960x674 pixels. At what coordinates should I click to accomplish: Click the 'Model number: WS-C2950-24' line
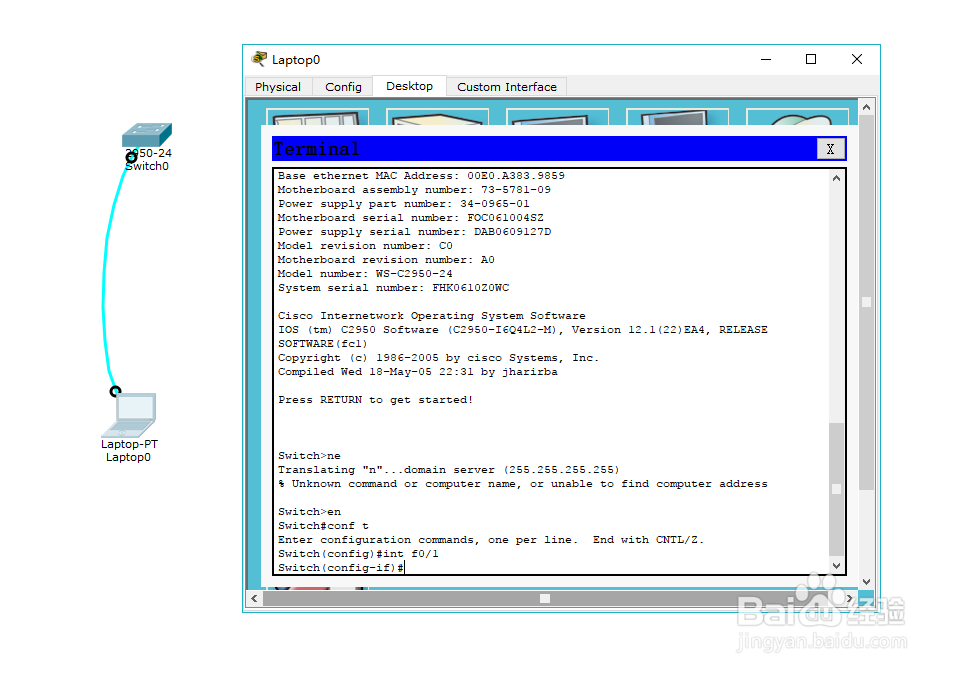click(365, 274)
